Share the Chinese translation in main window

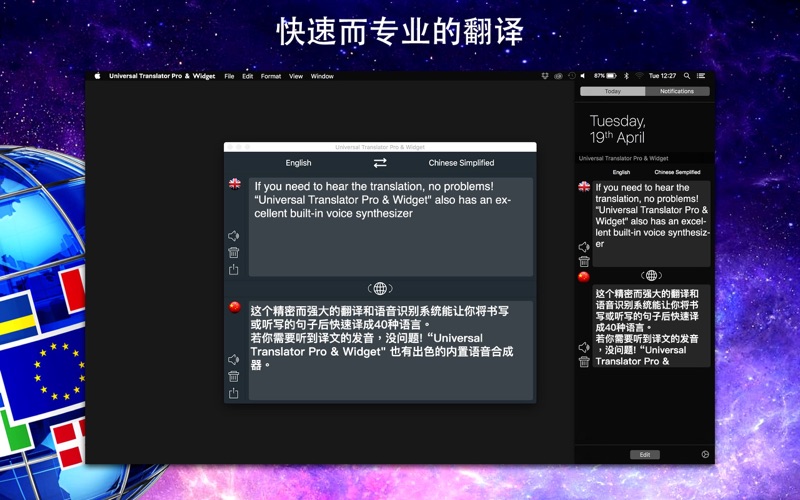[x=233, y=393]
